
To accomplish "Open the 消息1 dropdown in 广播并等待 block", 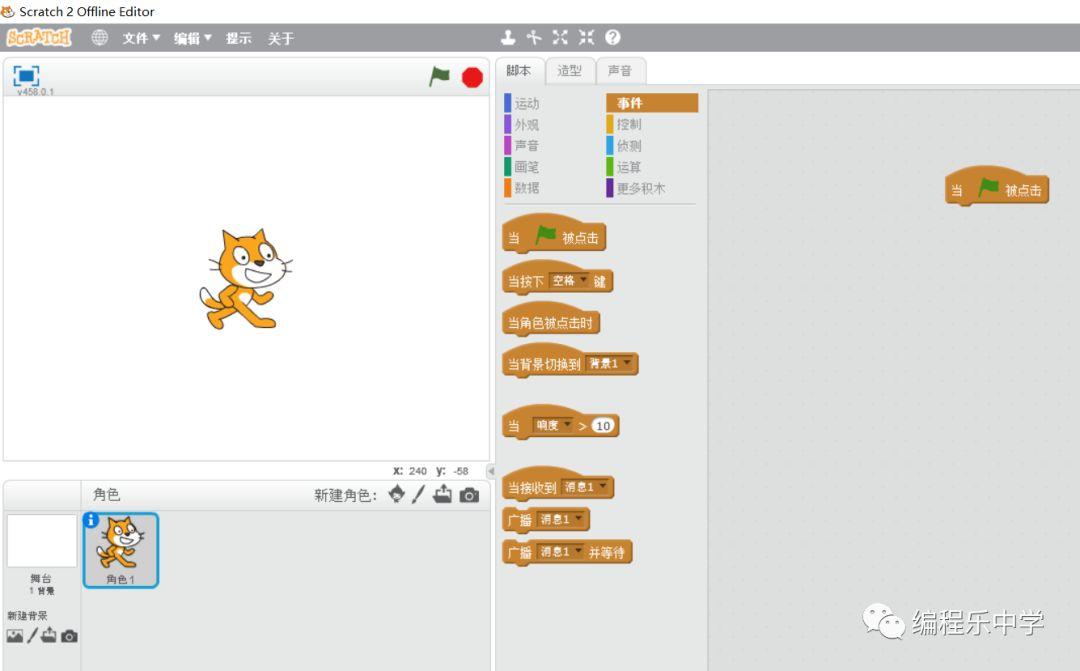I will pyautogui.click(x=561, y=552).
